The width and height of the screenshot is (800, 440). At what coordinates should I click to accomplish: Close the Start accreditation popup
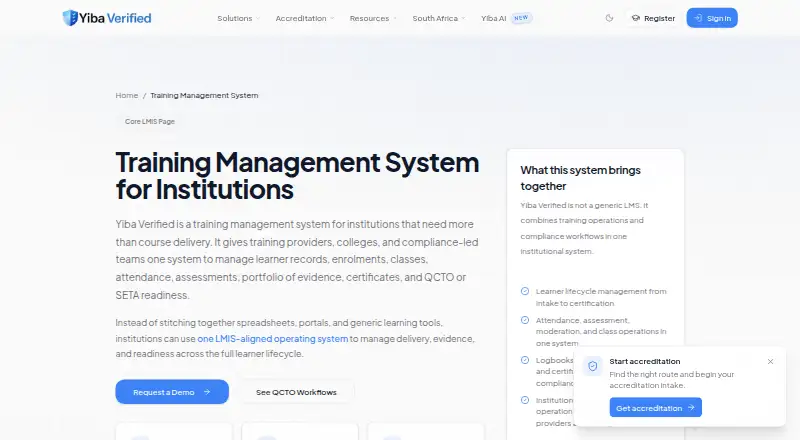(770, 361)
